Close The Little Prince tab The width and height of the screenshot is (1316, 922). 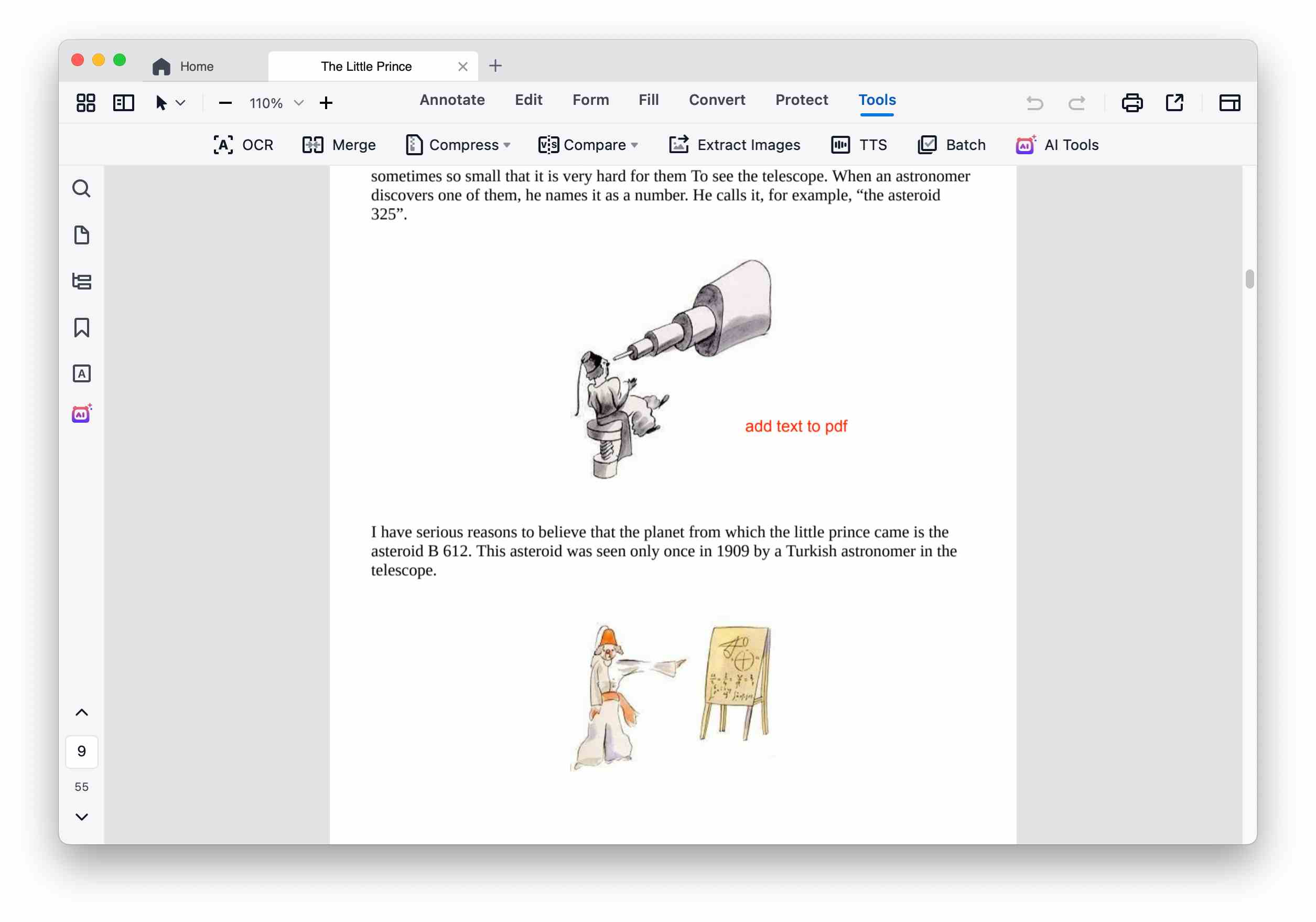(463, 67)
